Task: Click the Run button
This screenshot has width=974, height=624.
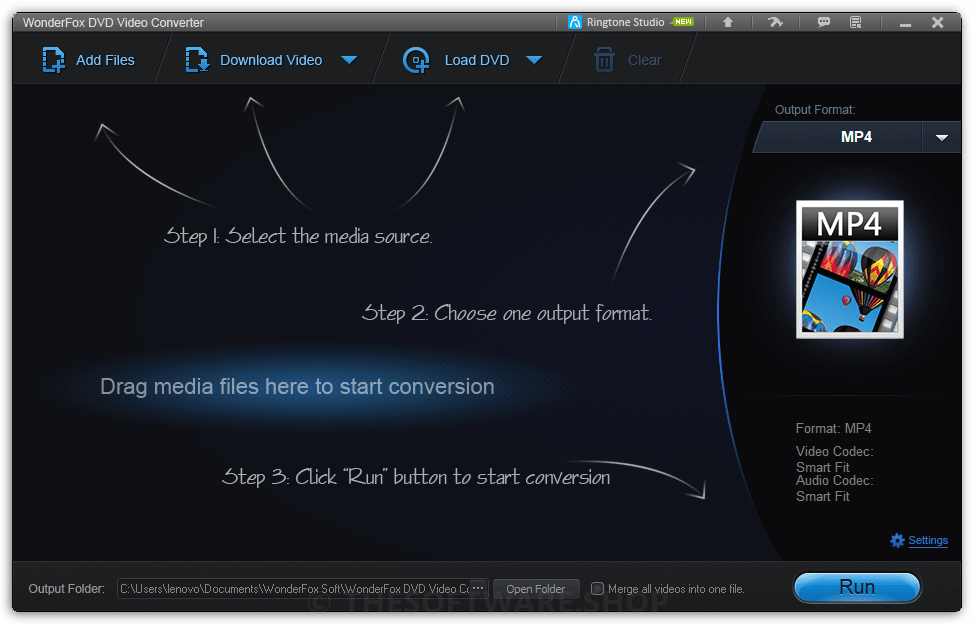Action: 857,587
